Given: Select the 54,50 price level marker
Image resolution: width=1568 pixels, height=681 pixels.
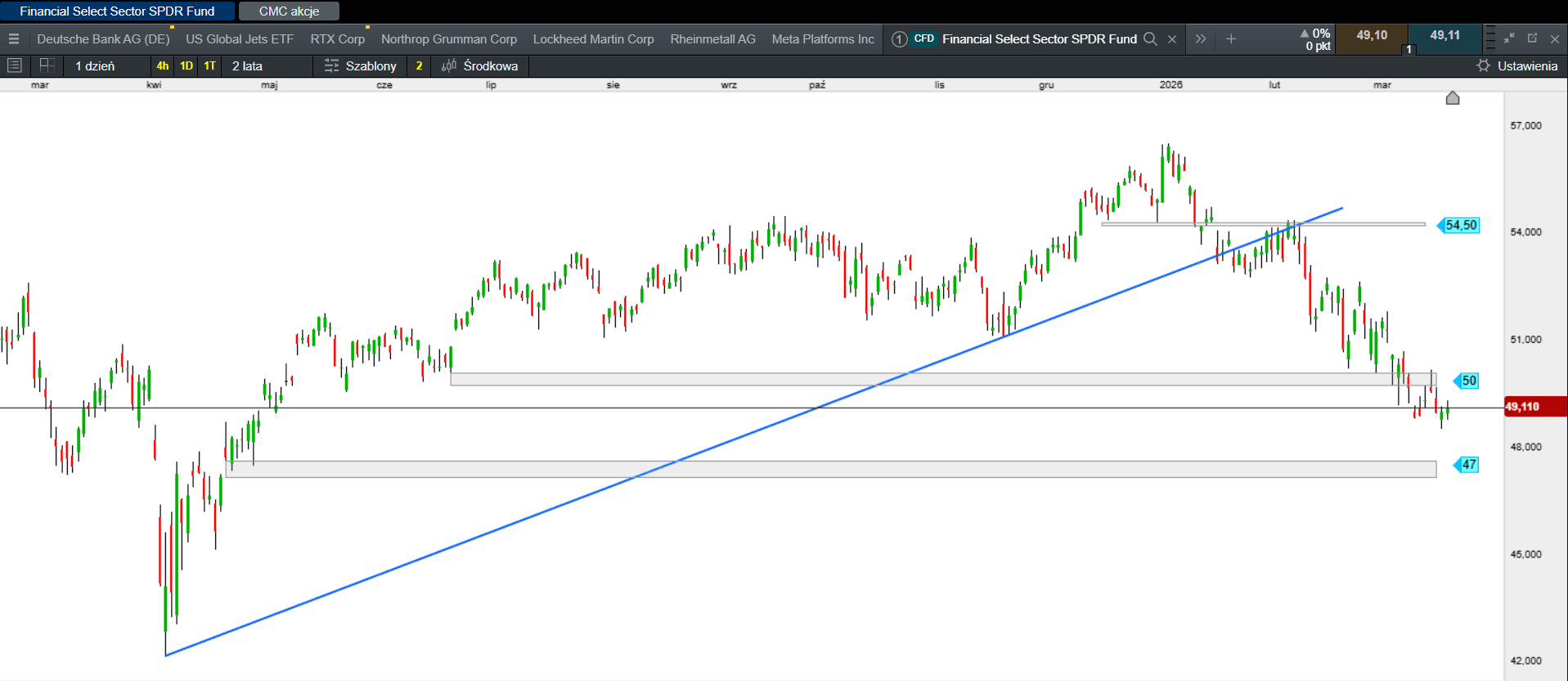Looking at the screenshot, I should pos(1460,225).
